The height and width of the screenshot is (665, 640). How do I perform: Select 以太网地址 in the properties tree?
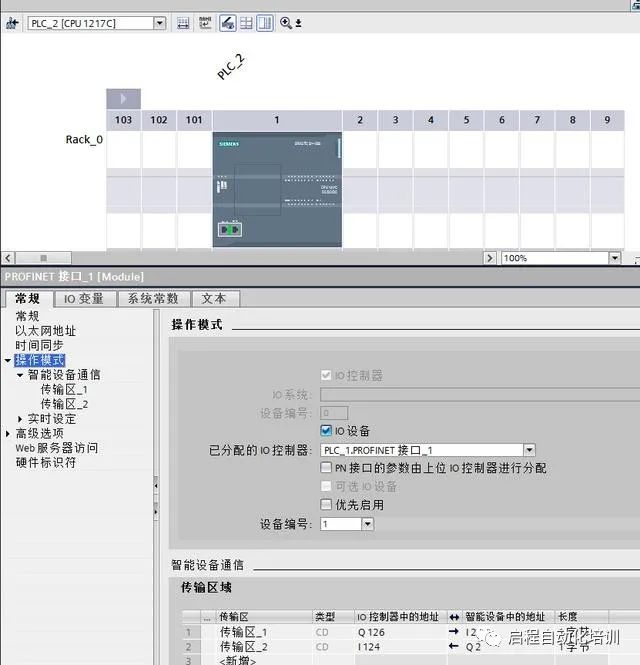46,331
